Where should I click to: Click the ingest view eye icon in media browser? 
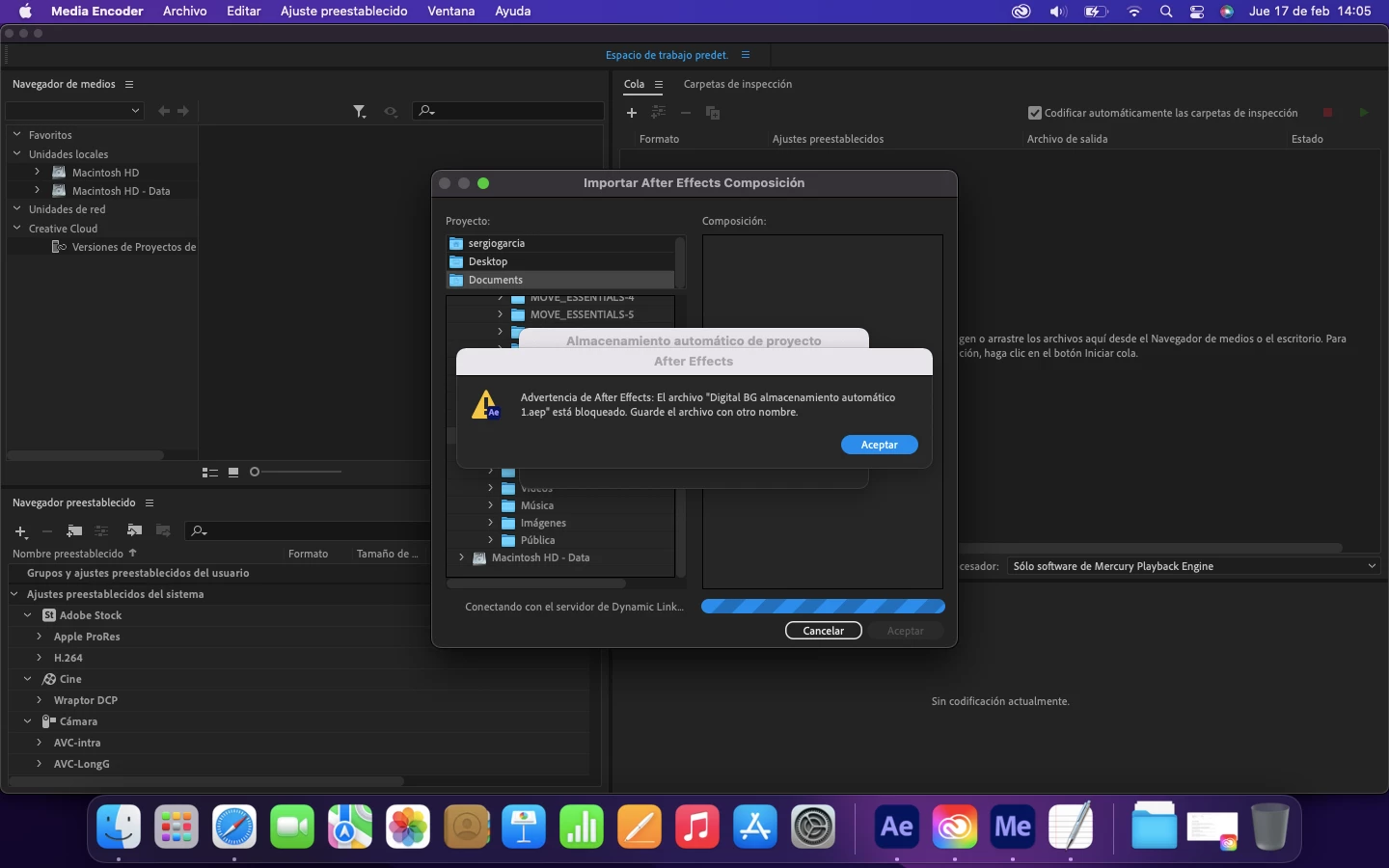pyautogui.click(x=391, y=112)
